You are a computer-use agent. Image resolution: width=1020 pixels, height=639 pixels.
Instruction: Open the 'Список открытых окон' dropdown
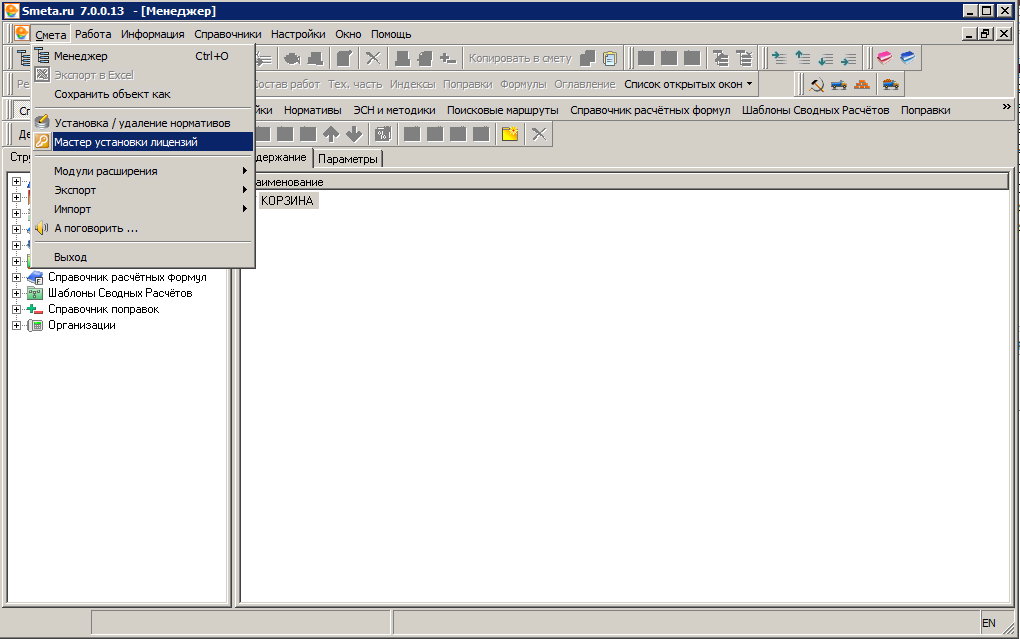point(688,84)
